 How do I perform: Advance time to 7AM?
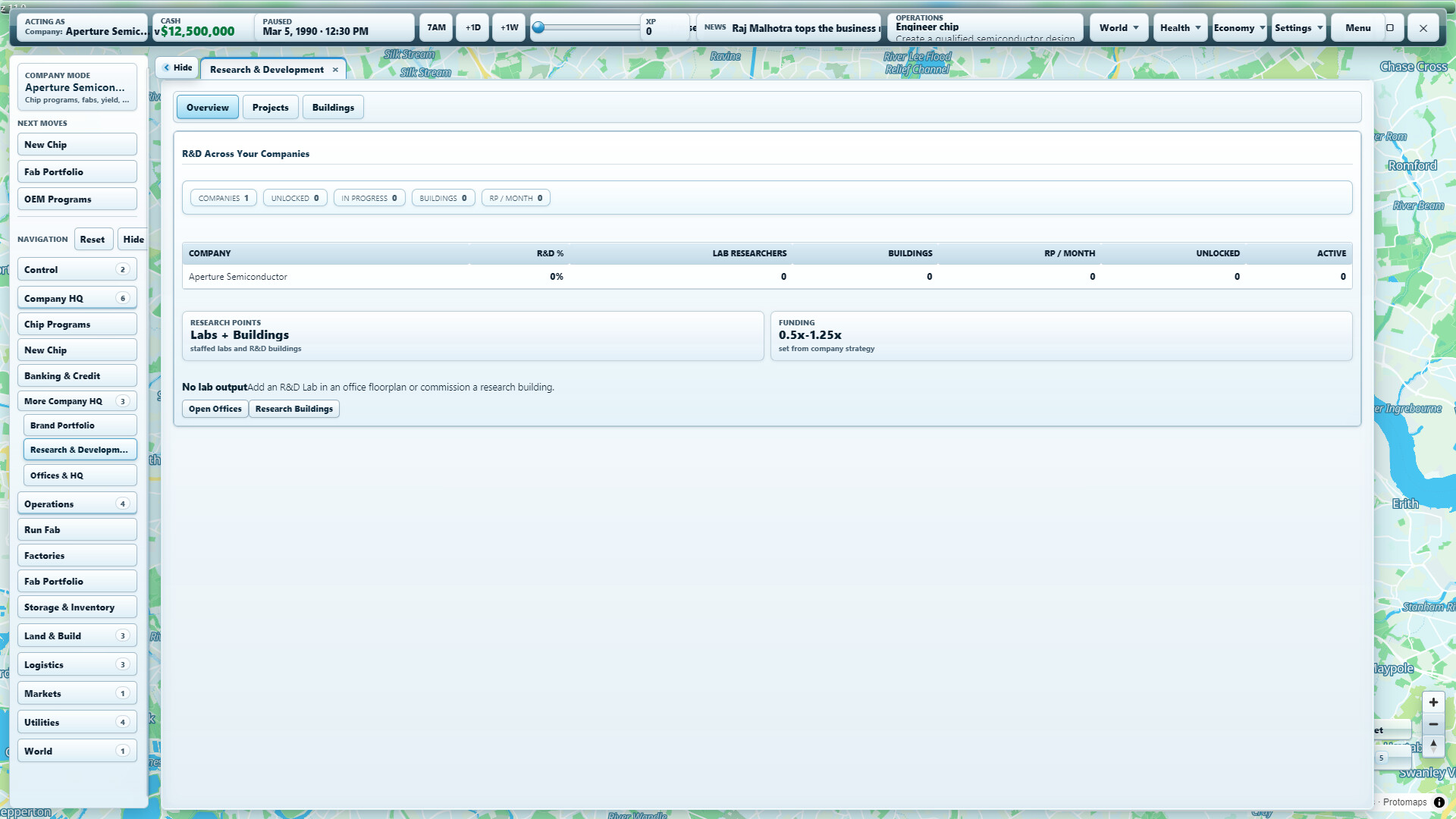(x=436, y=28)
